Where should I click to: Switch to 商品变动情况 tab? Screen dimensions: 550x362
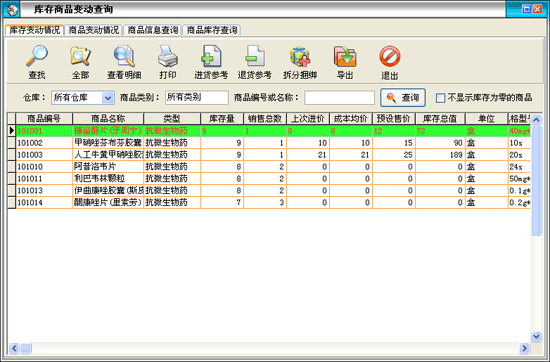(94, 30)
